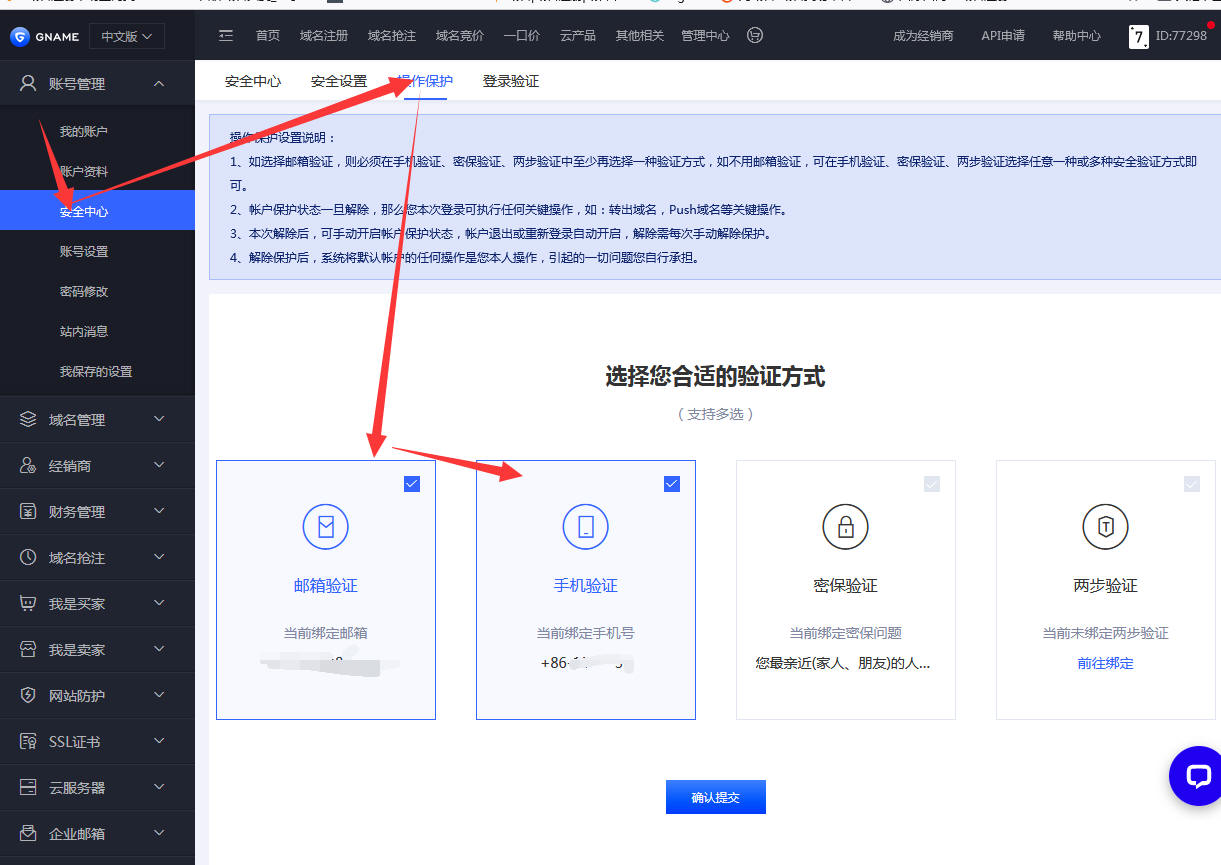Open 我的账户 in the sidebar
Image resolution: width=1221 pixels, height=865 pixels.
(x=84, y=132)
